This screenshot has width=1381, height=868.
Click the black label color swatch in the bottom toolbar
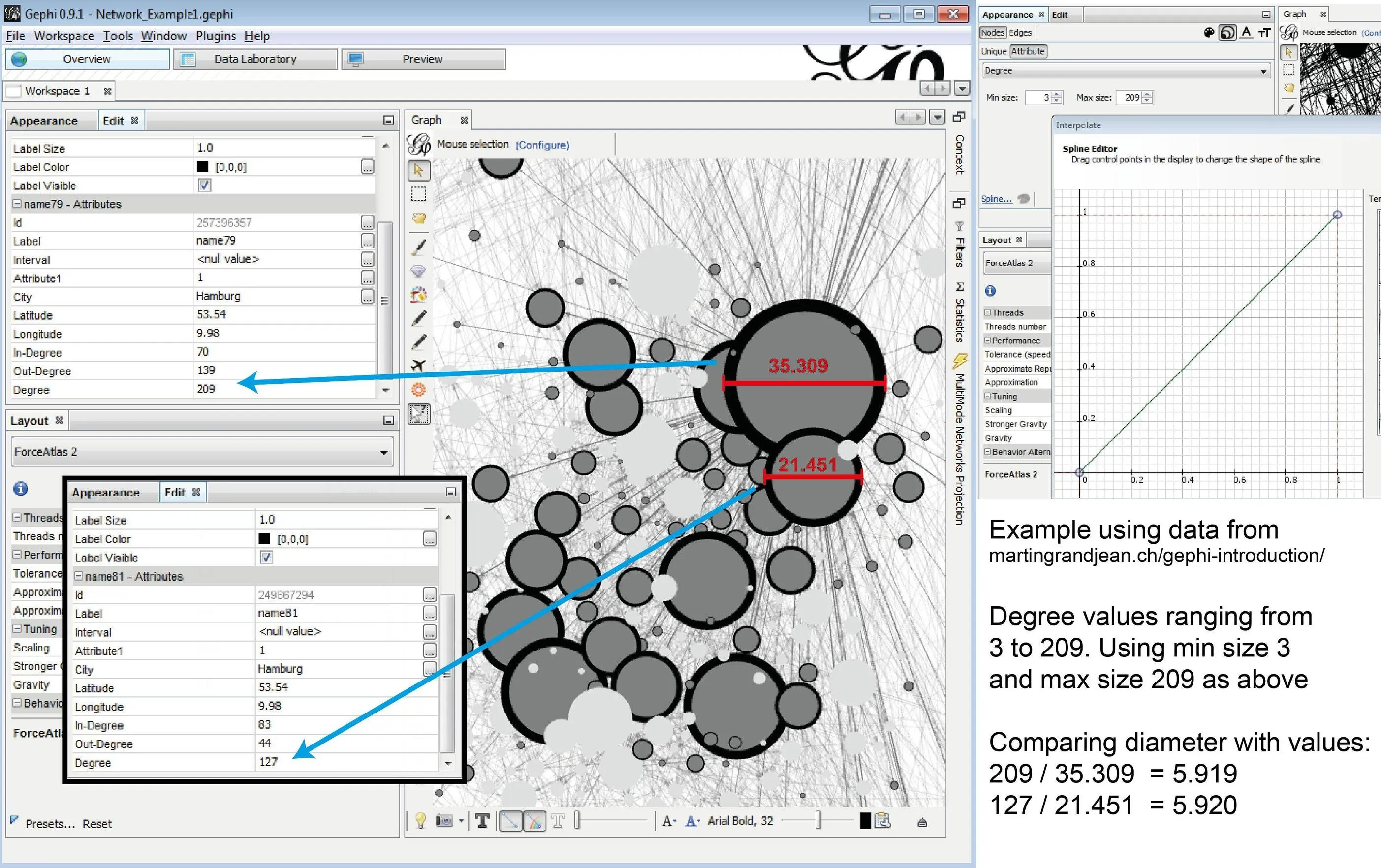click(865, 821)
